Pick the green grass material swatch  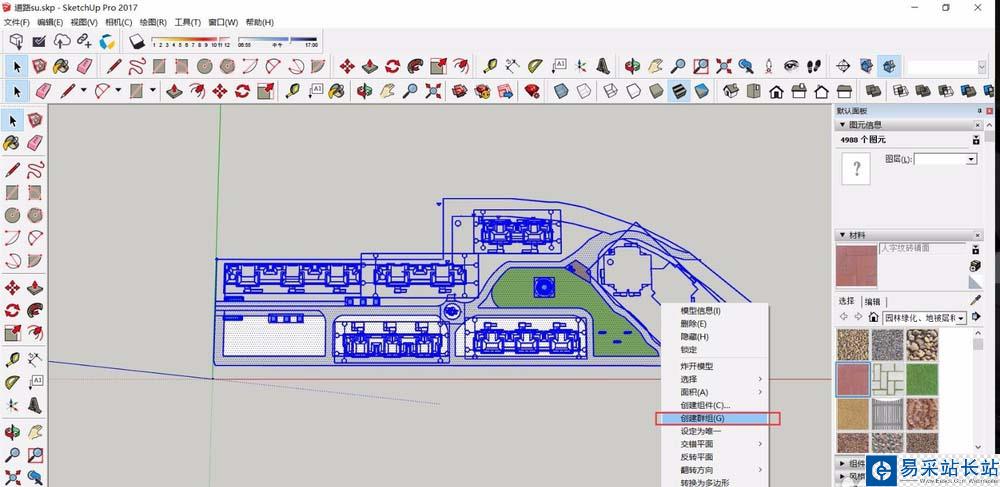pyautogui.click(x=922, y=379)
